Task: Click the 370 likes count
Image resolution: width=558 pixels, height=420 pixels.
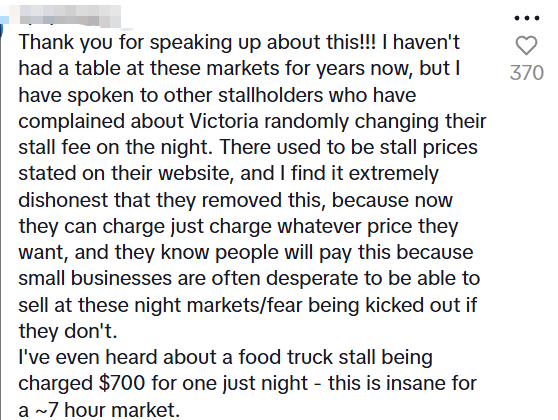Action: [527, 73]
